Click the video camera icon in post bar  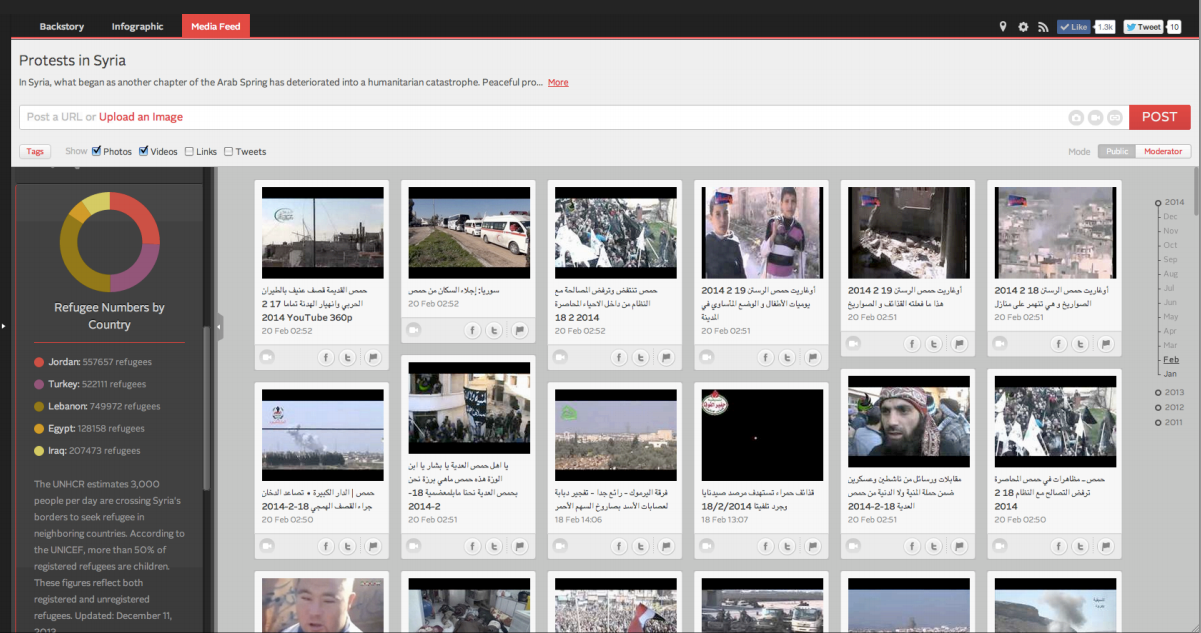click(x=1095, y=117)
